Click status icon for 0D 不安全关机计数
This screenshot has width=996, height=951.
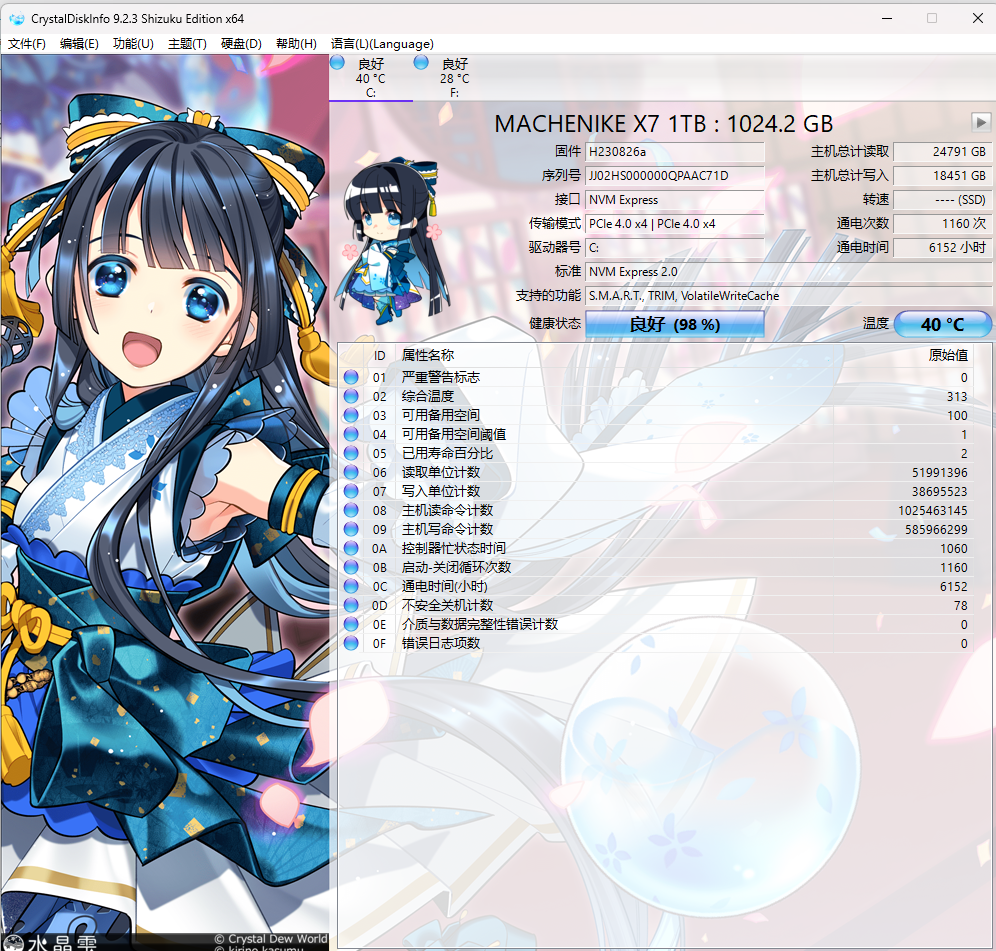351,605
